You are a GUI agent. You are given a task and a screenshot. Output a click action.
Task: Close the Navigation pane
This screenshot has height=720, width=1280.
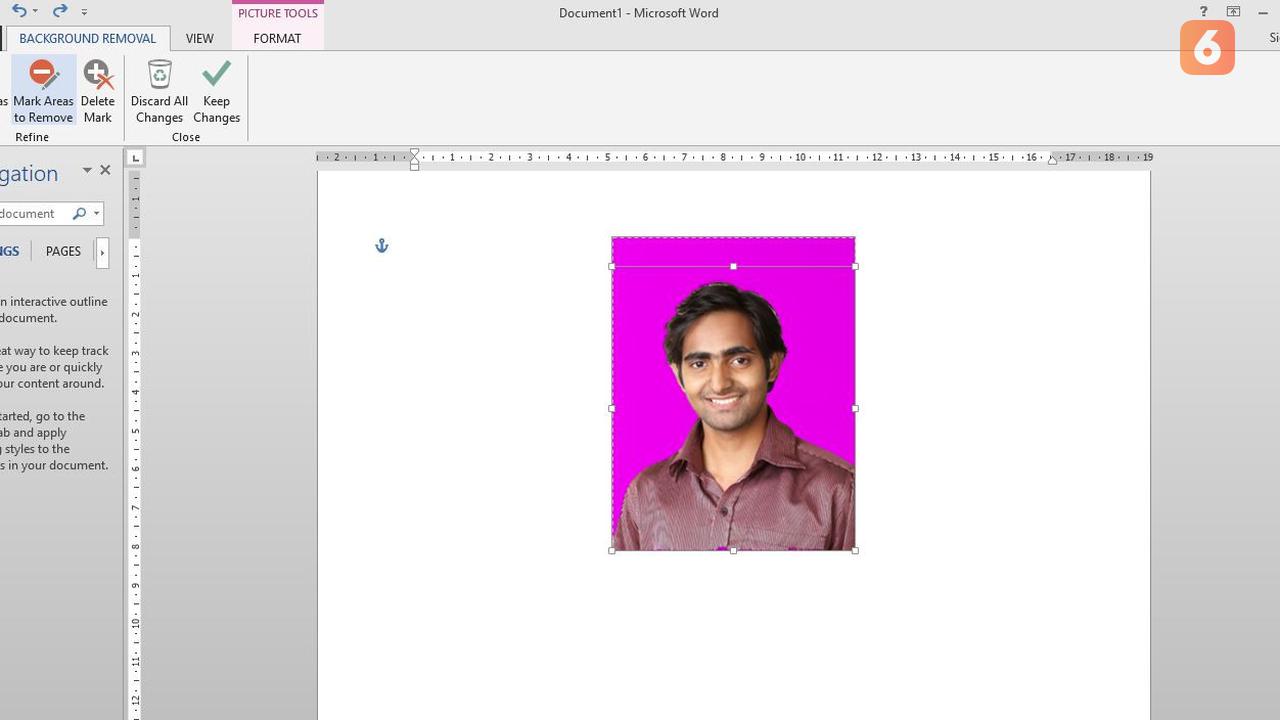105,171
